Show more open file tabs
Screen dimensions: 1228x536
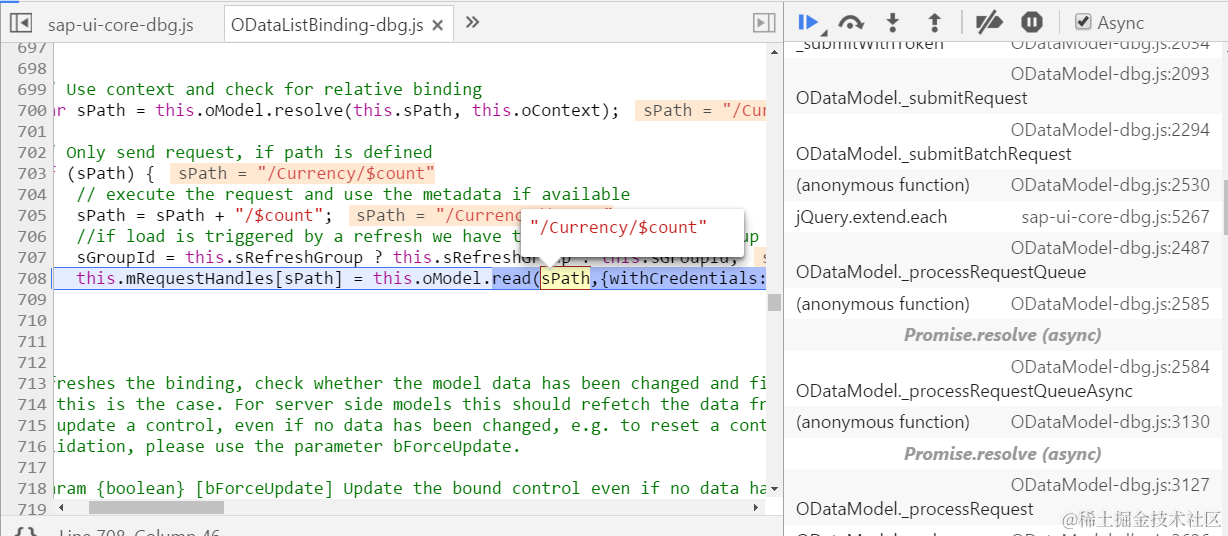[x=473, y=23]
